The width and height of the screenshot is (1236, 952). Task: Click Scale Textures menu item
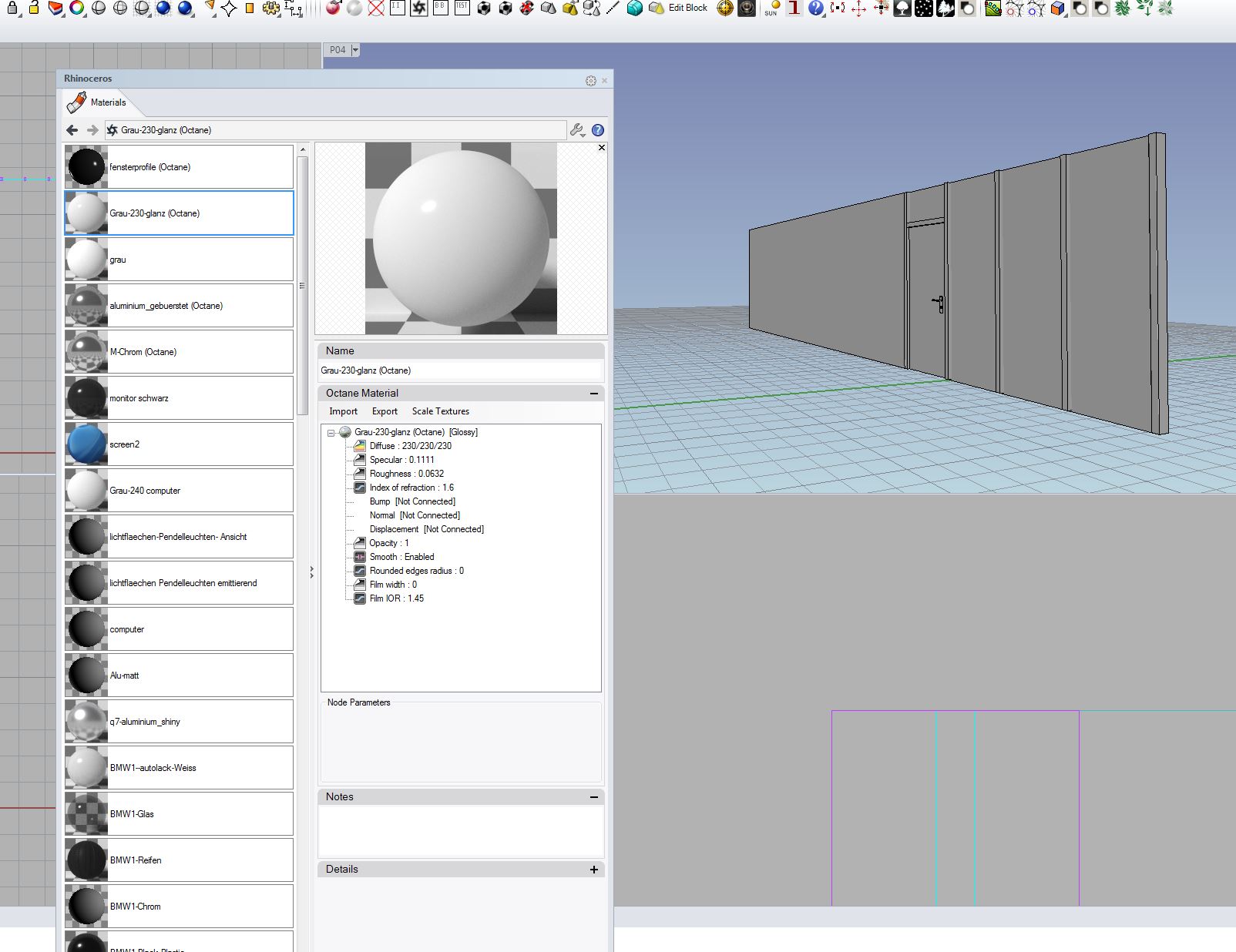click(441, 411)
